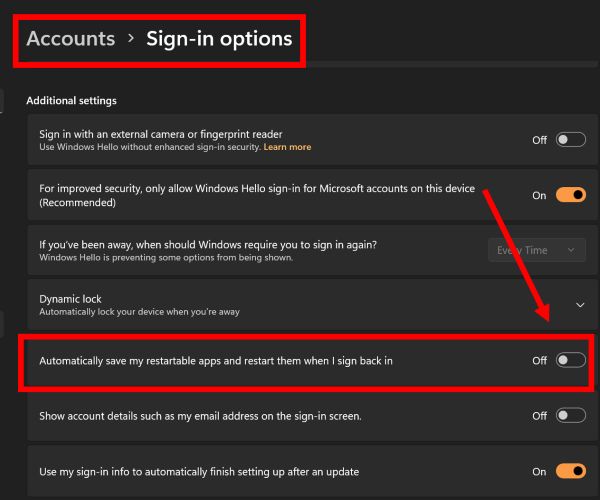This screenshot has height=500, width=600.
Task: Click 'Automatically save my restartable apps' row text
Action: [x=215, y=360]
